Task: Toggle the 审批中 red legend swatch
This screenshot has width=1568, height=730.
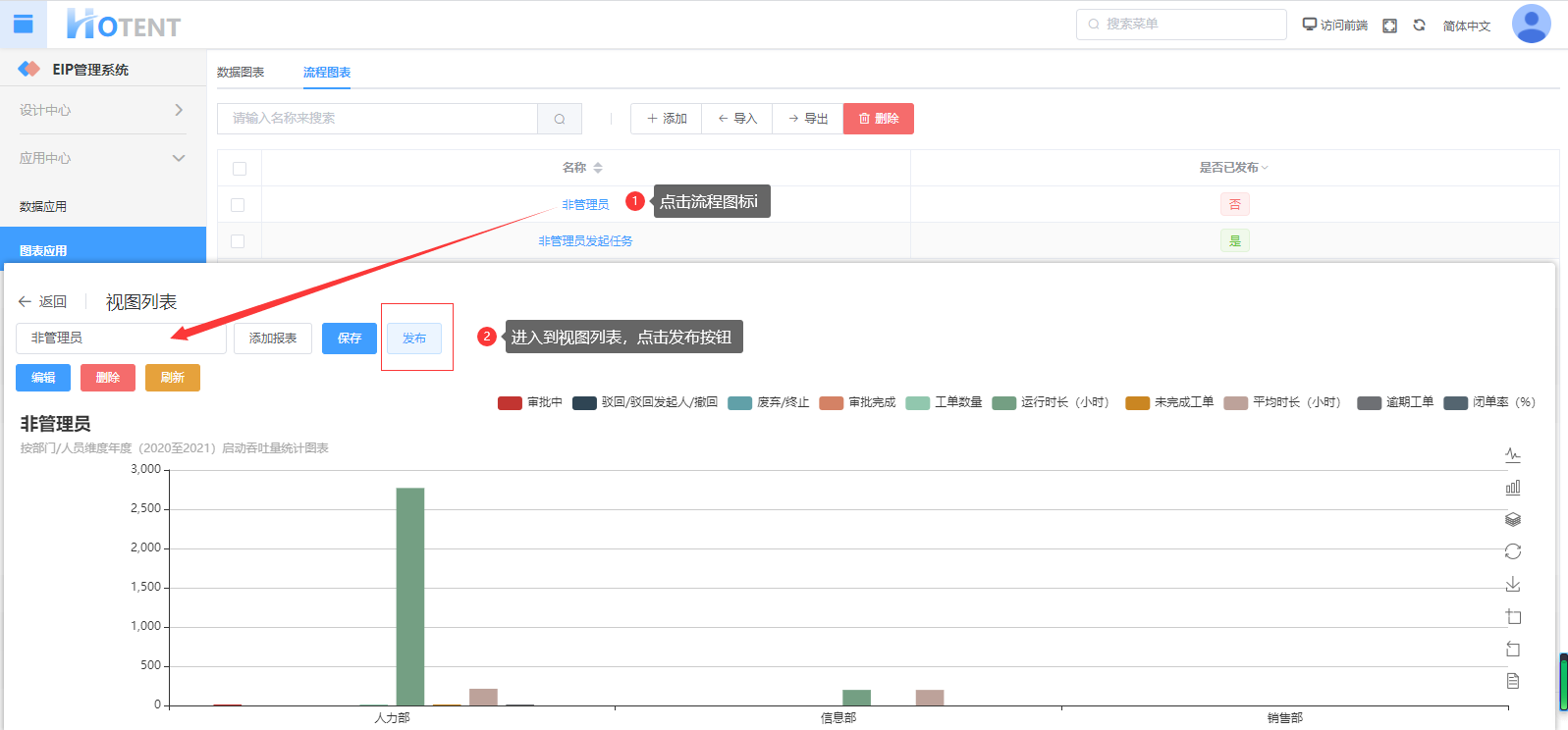Action: (510, 402)
